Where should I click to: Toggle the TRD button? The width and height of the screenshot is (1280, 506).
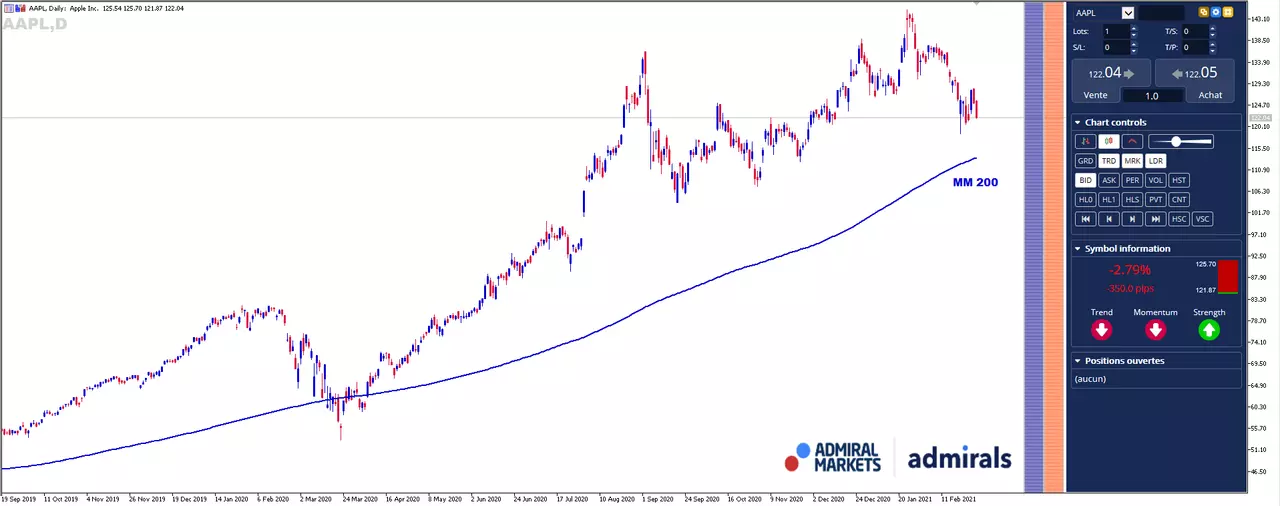click(x=1109, y=161)
